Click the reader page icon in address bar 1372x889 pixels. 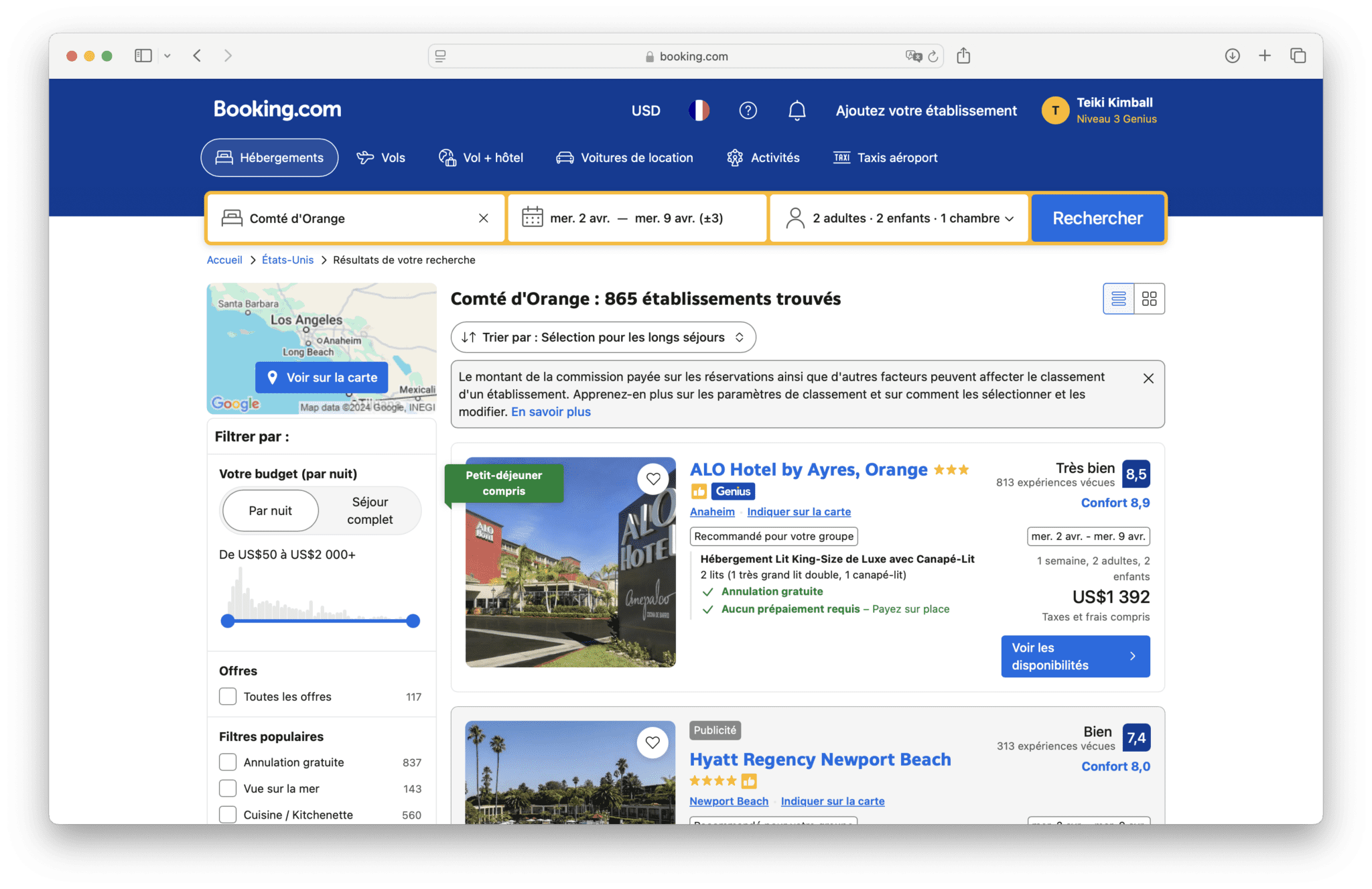[x=440, y=56]
